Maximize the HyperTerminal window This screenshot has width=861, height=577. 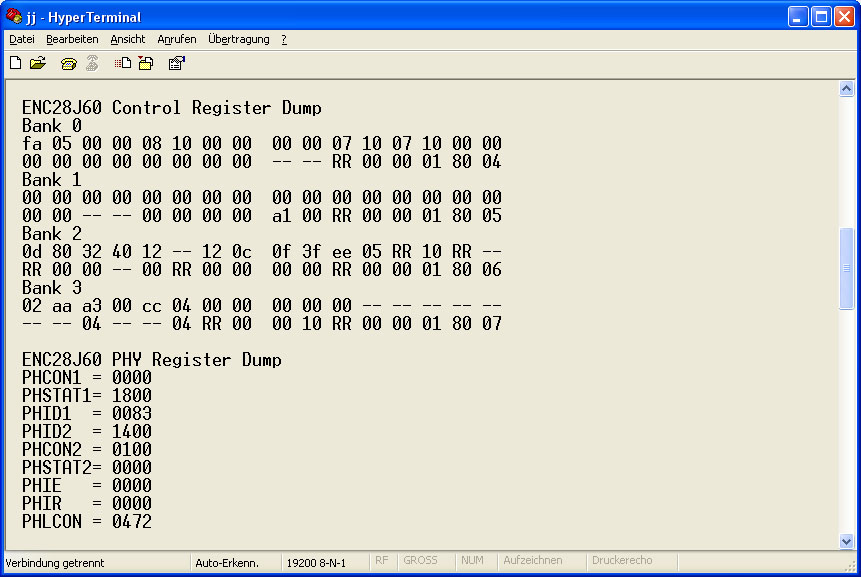click(820, 17)
